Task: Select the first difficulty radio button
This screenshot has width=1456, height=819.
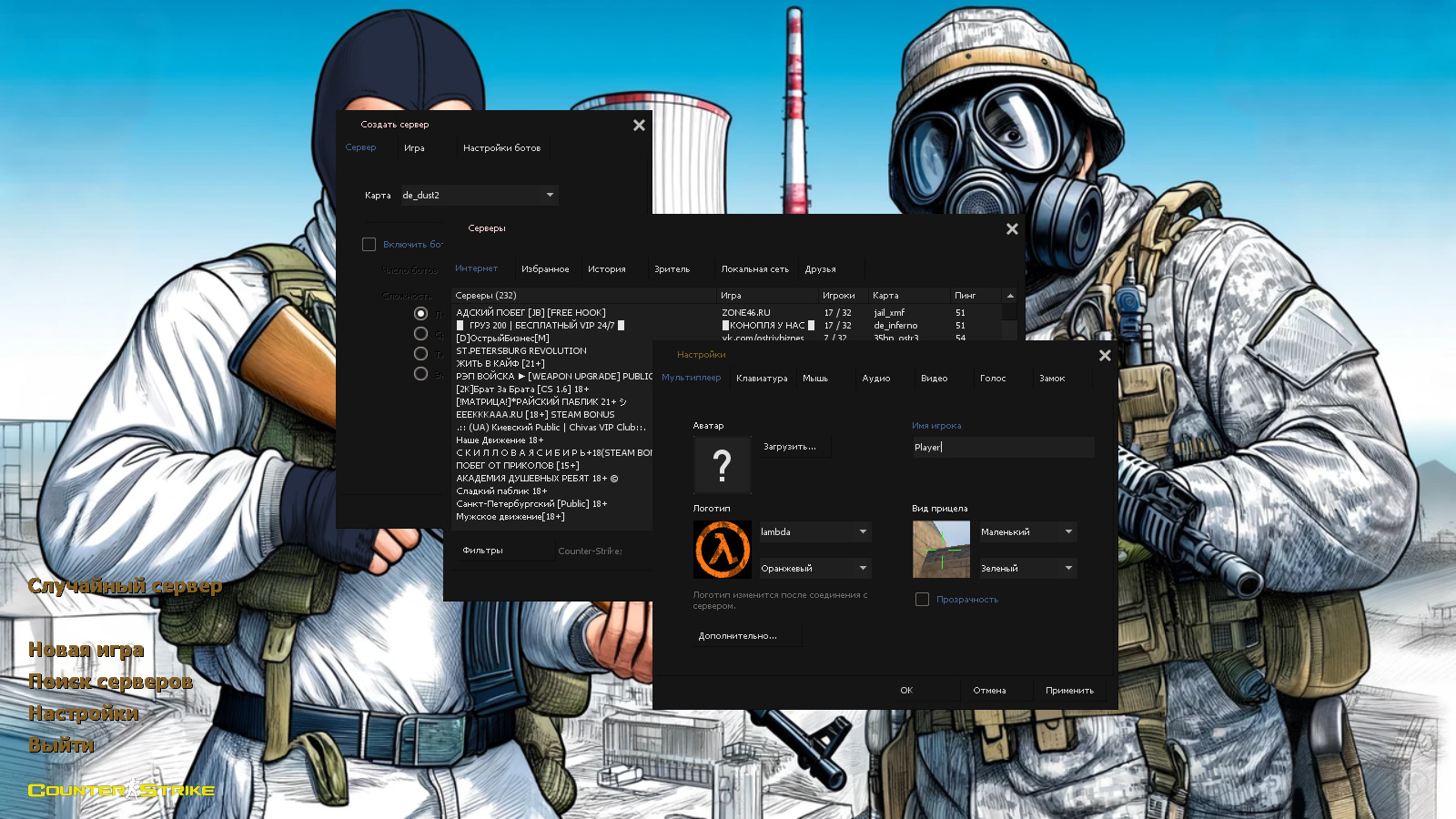Action: coord(420,313)
